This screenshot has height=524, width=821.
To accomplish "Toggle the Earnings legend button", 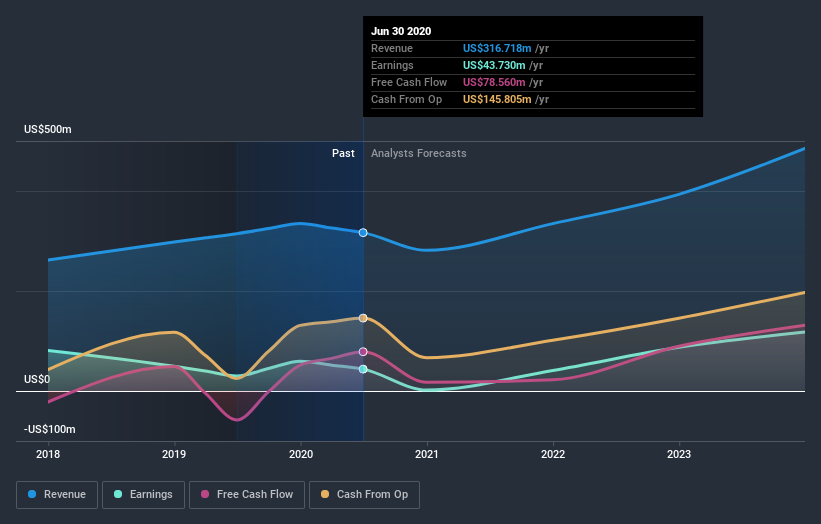I will 143,495.
